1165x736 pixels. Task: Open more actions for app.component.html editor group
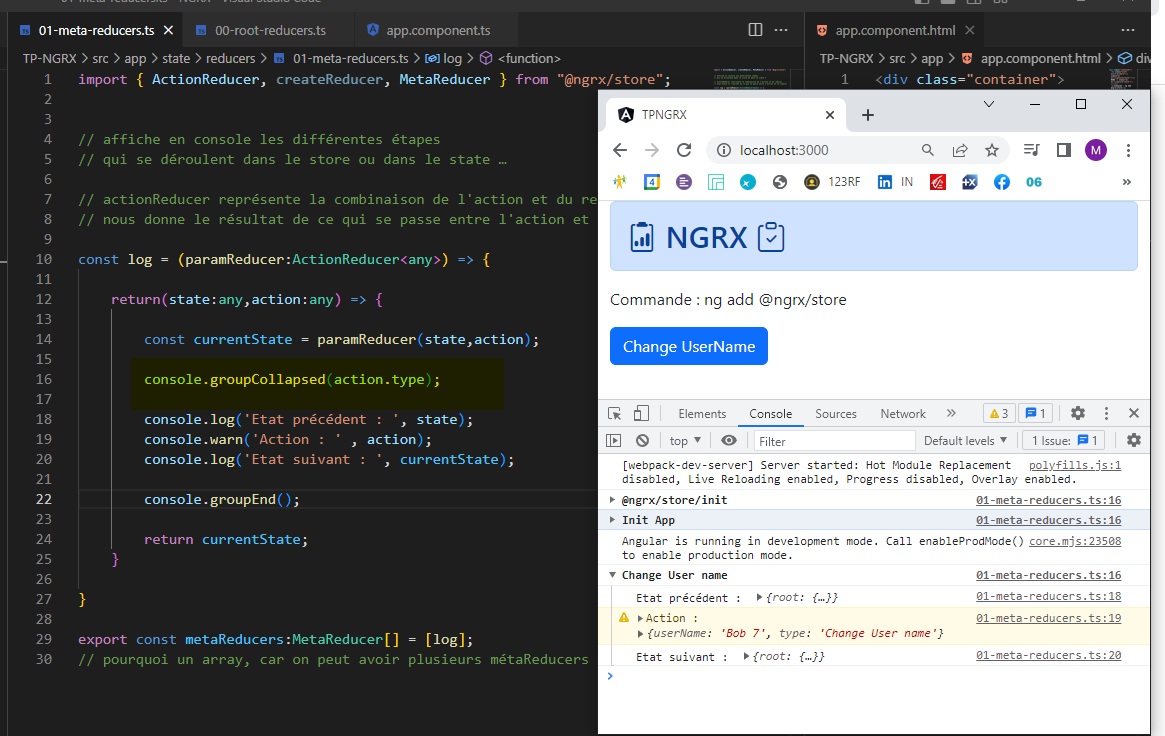pos(1128,30)
